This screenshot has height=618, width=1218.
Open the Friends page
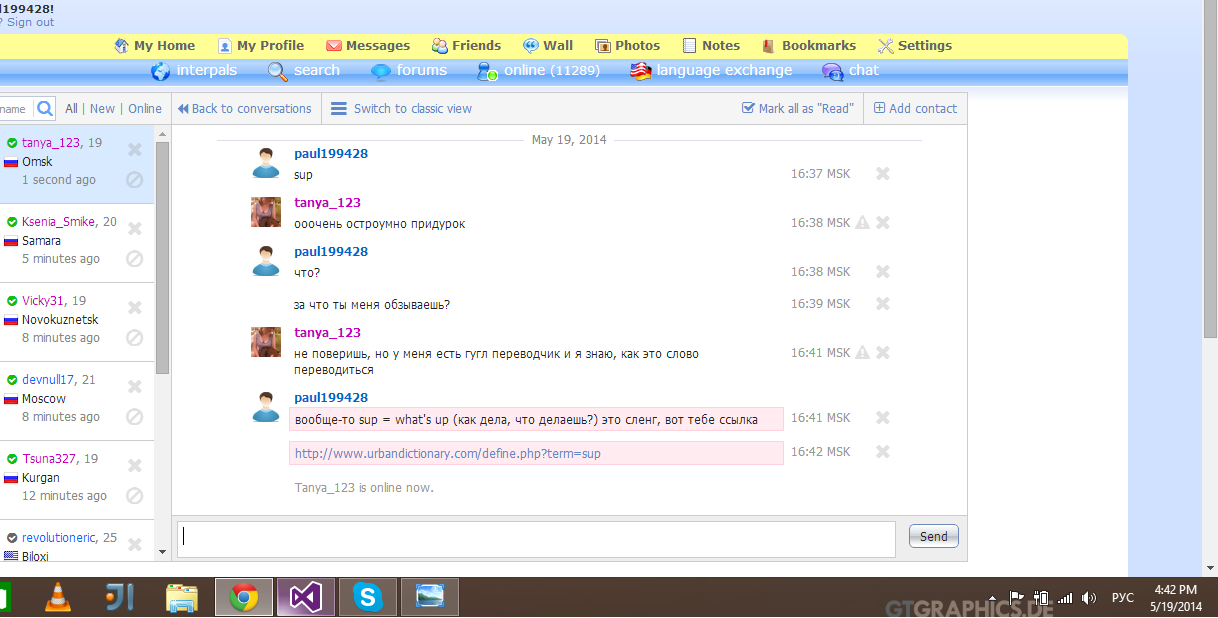click(x=466, y=46)
